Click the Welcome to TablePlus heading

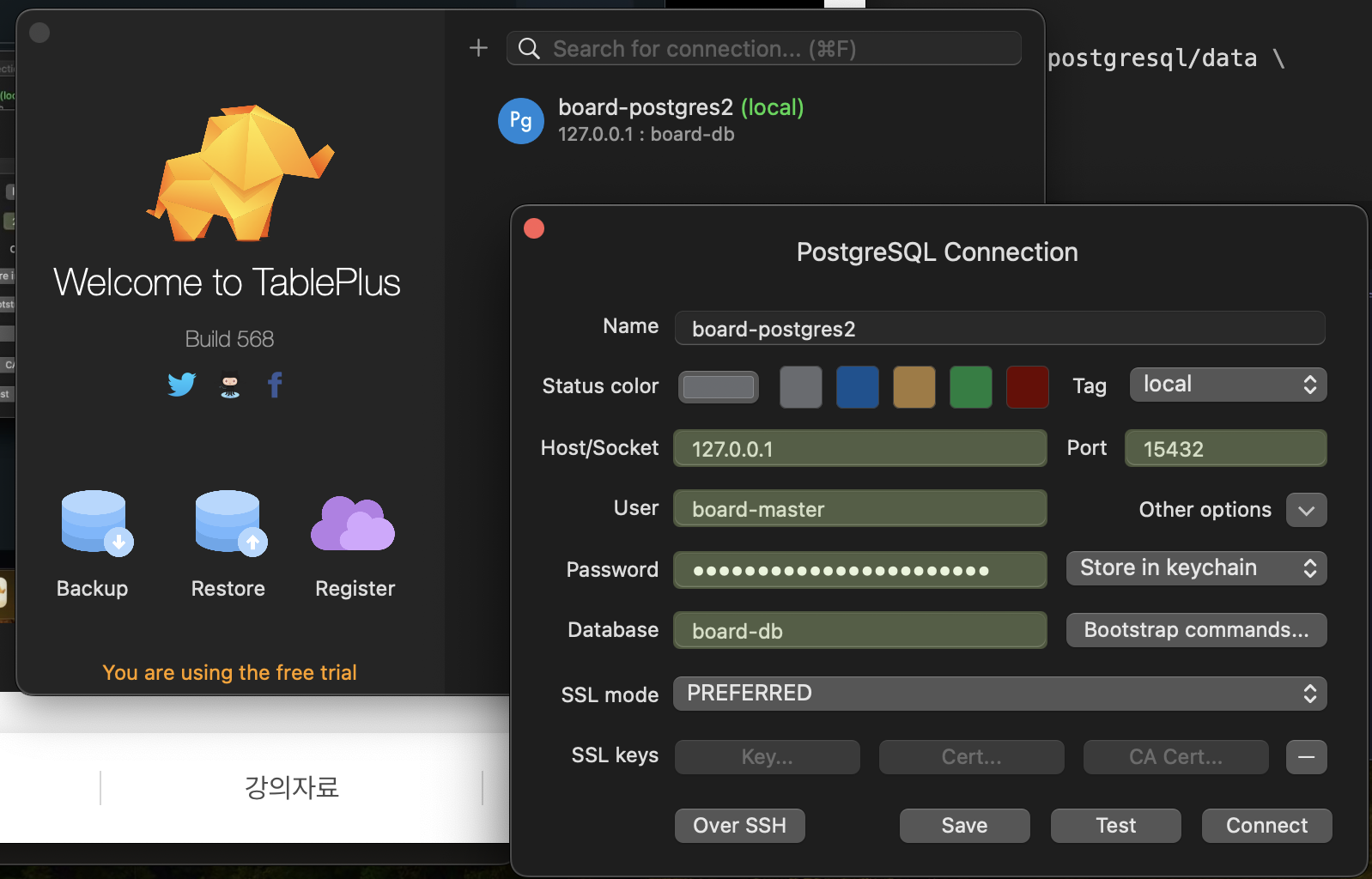(228, 282)
